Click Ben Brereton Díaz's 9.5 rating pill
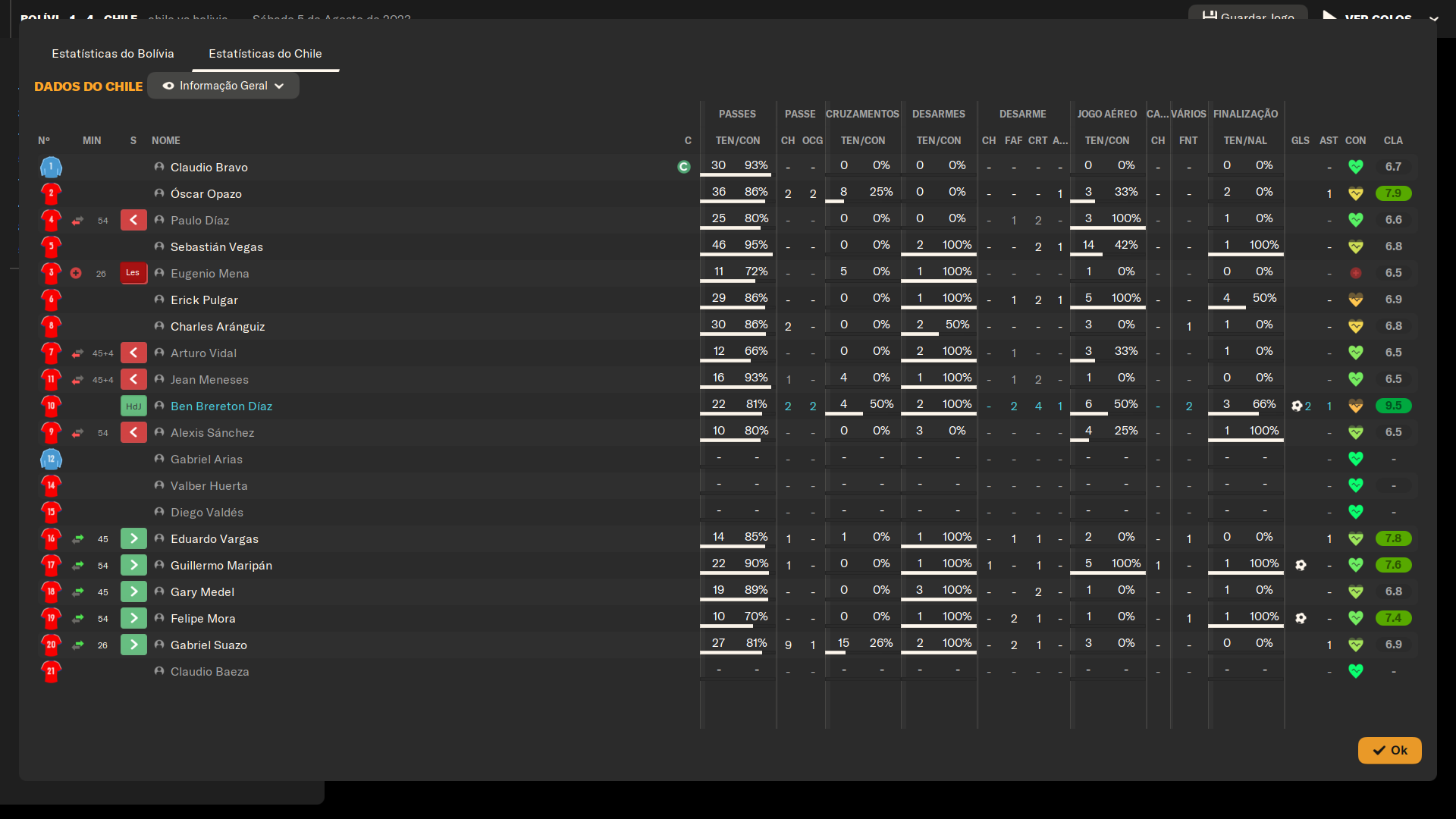This screenshot has height=819, width=1456. [x=1393, y=406]
